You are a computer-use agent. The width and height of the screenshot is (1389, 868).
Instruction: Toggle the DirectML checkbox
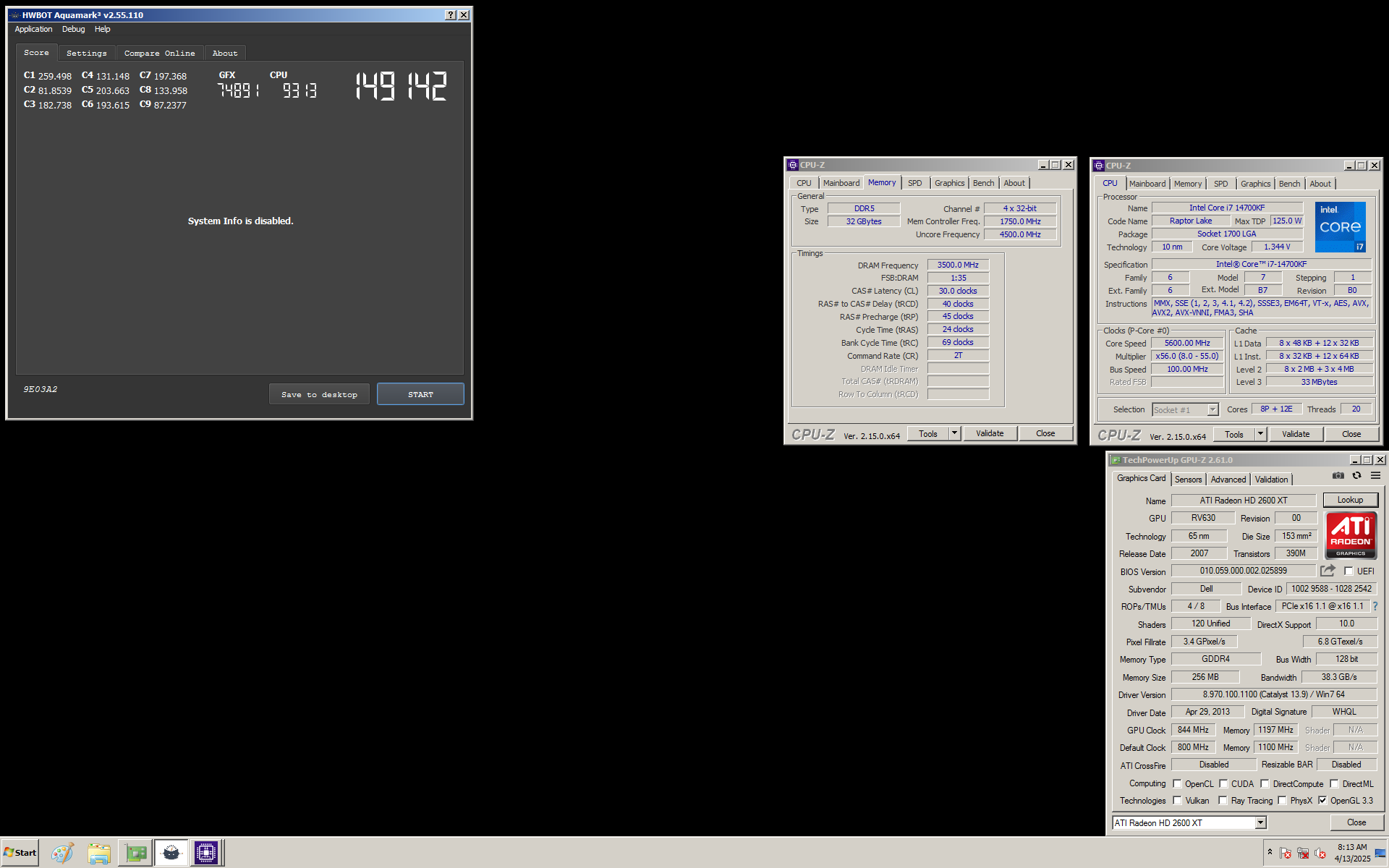coord(1334,783)
